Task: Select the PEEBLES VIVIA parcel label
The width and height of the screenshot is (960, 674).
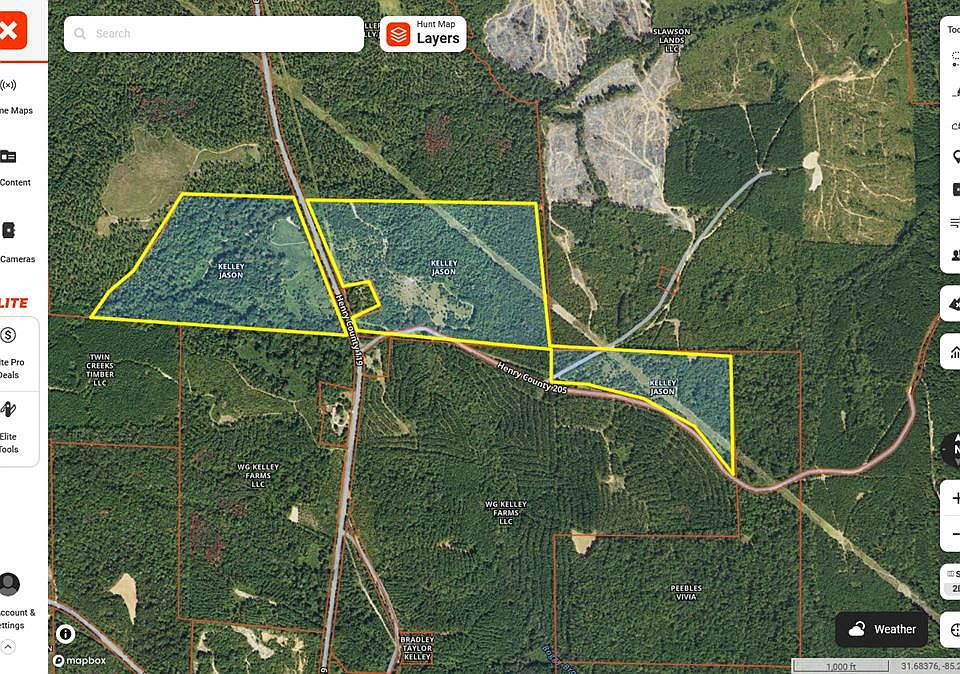Action: coord(686,592)
